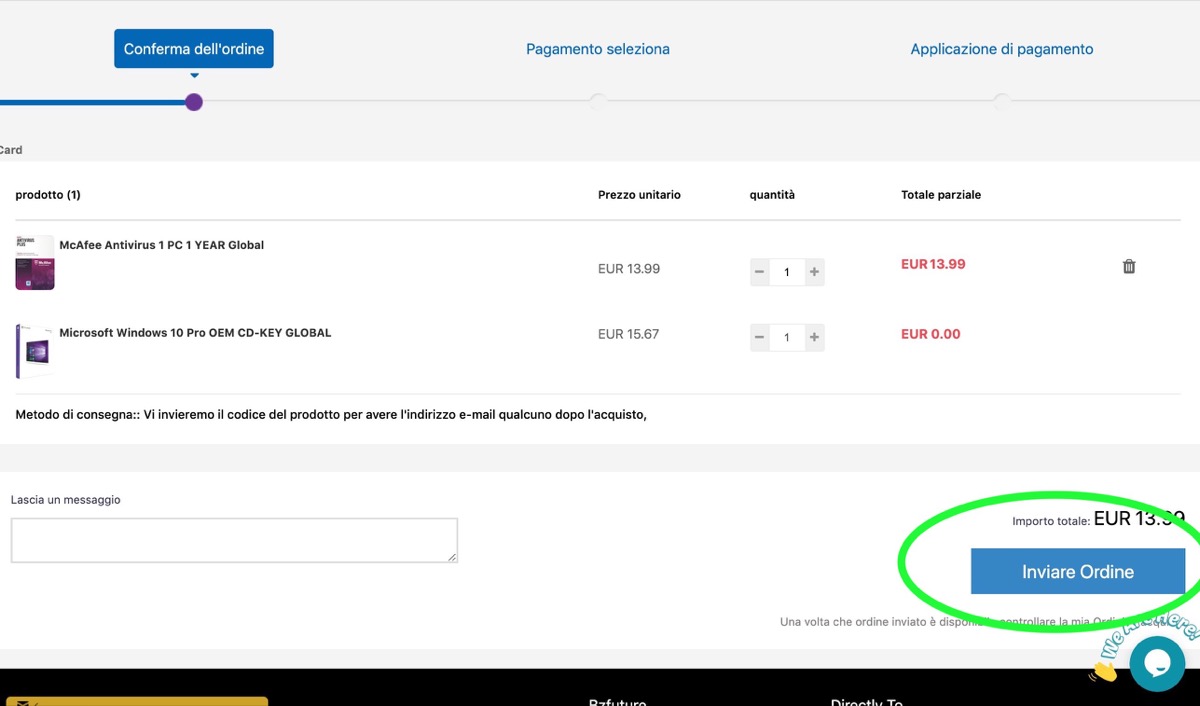Increase Windows 10 Pro quantity with plus
1200x706 pixels.
[x=814, y=338]
